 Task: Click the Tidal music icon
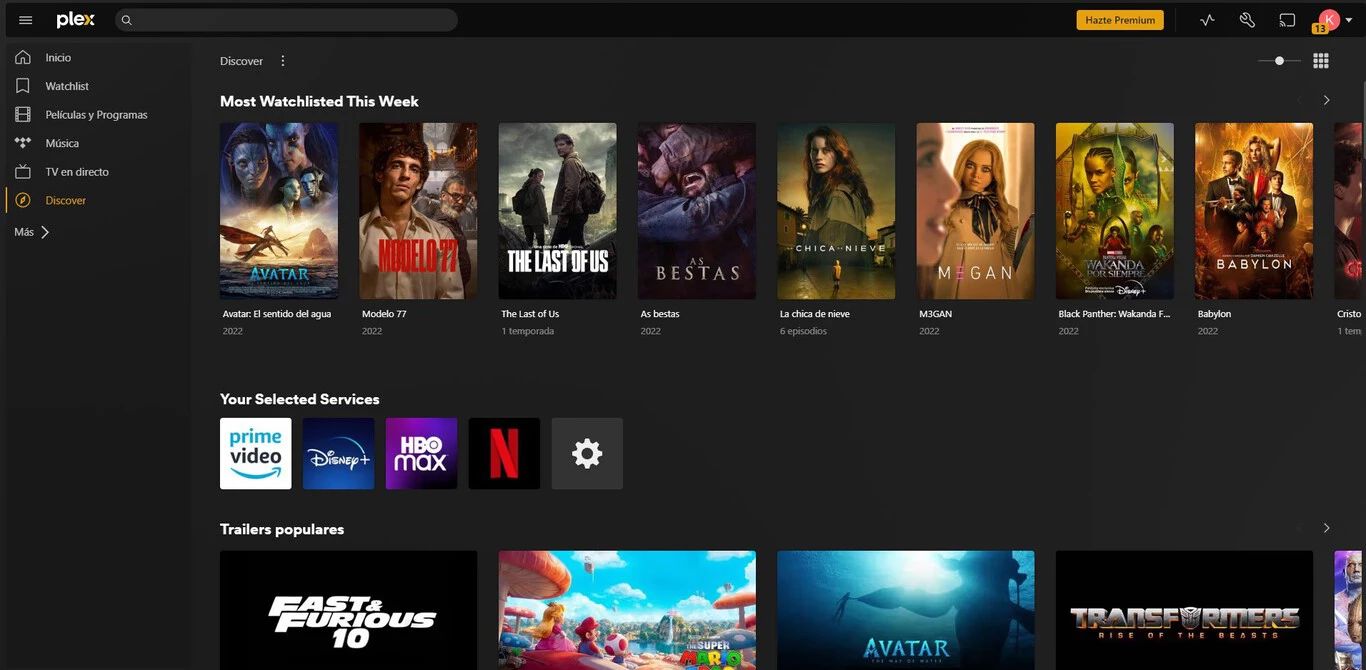pyautogui.click(x=23, y=143)
